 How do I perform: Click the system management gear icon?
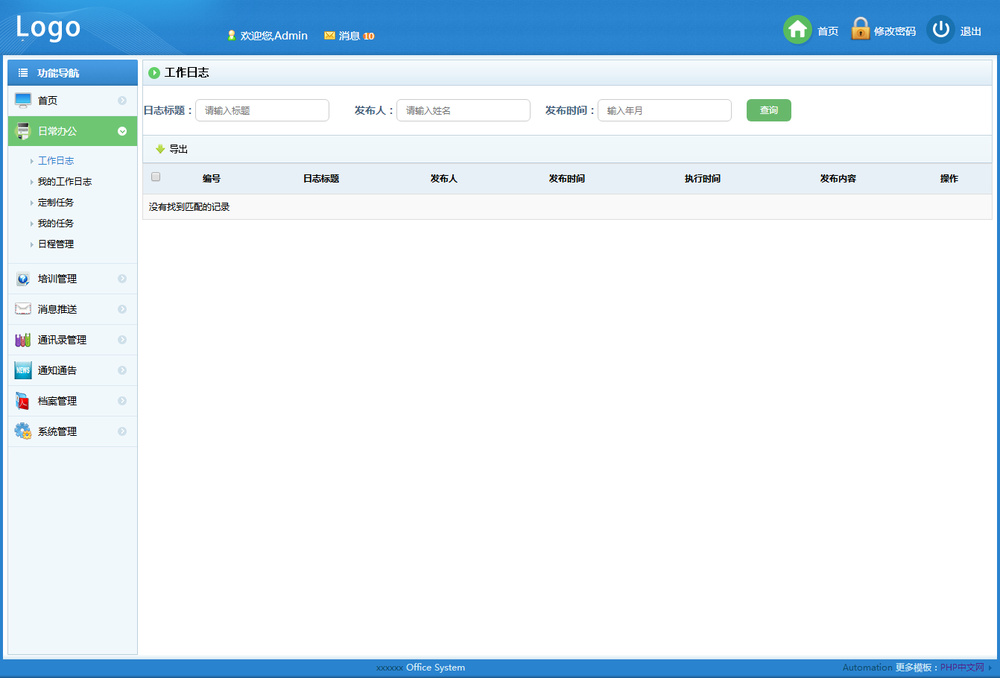(x=23, y=432)
